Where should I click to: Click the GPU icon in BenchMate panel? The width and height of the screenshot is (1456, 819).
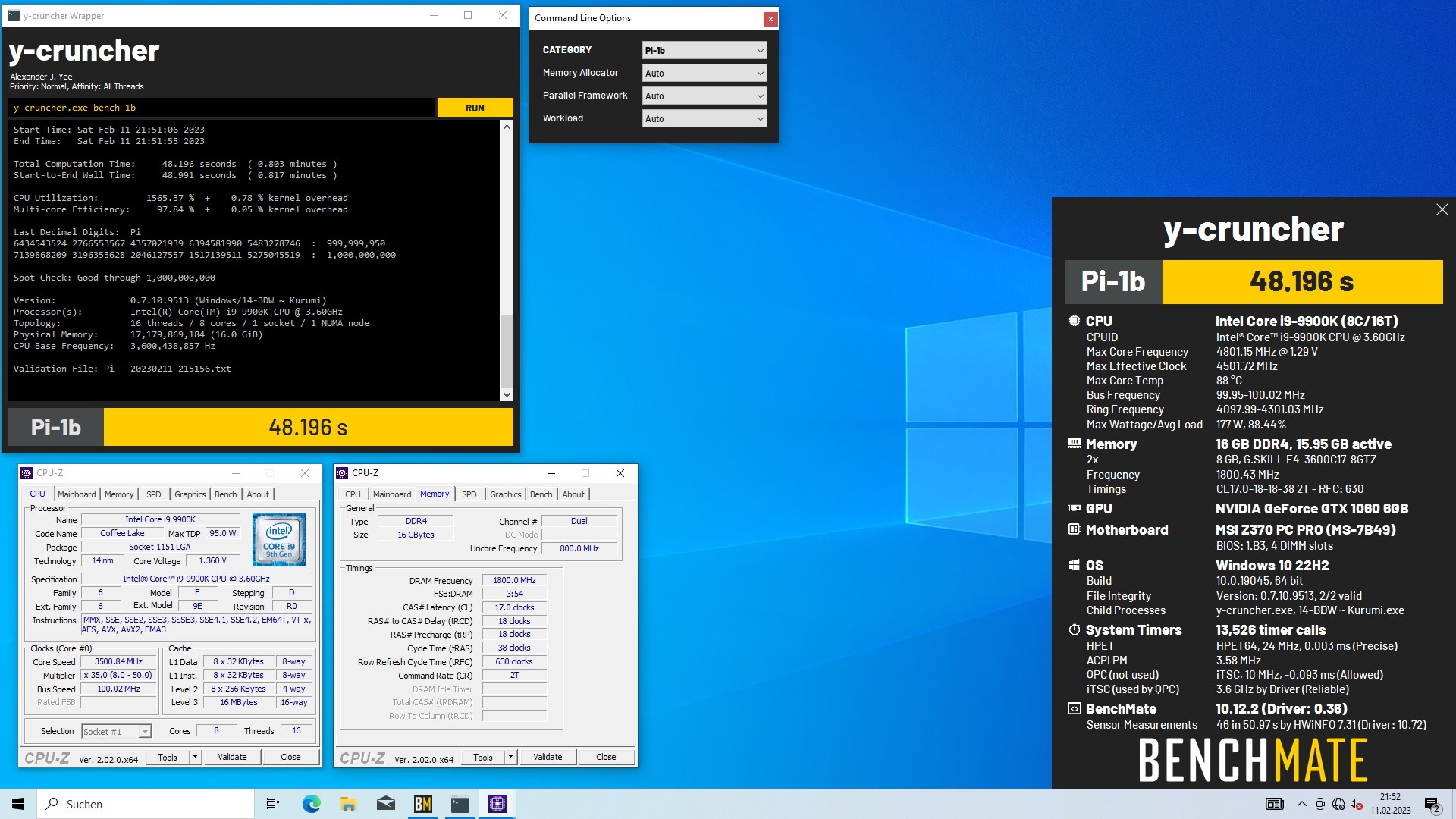tap(1074, 508)
